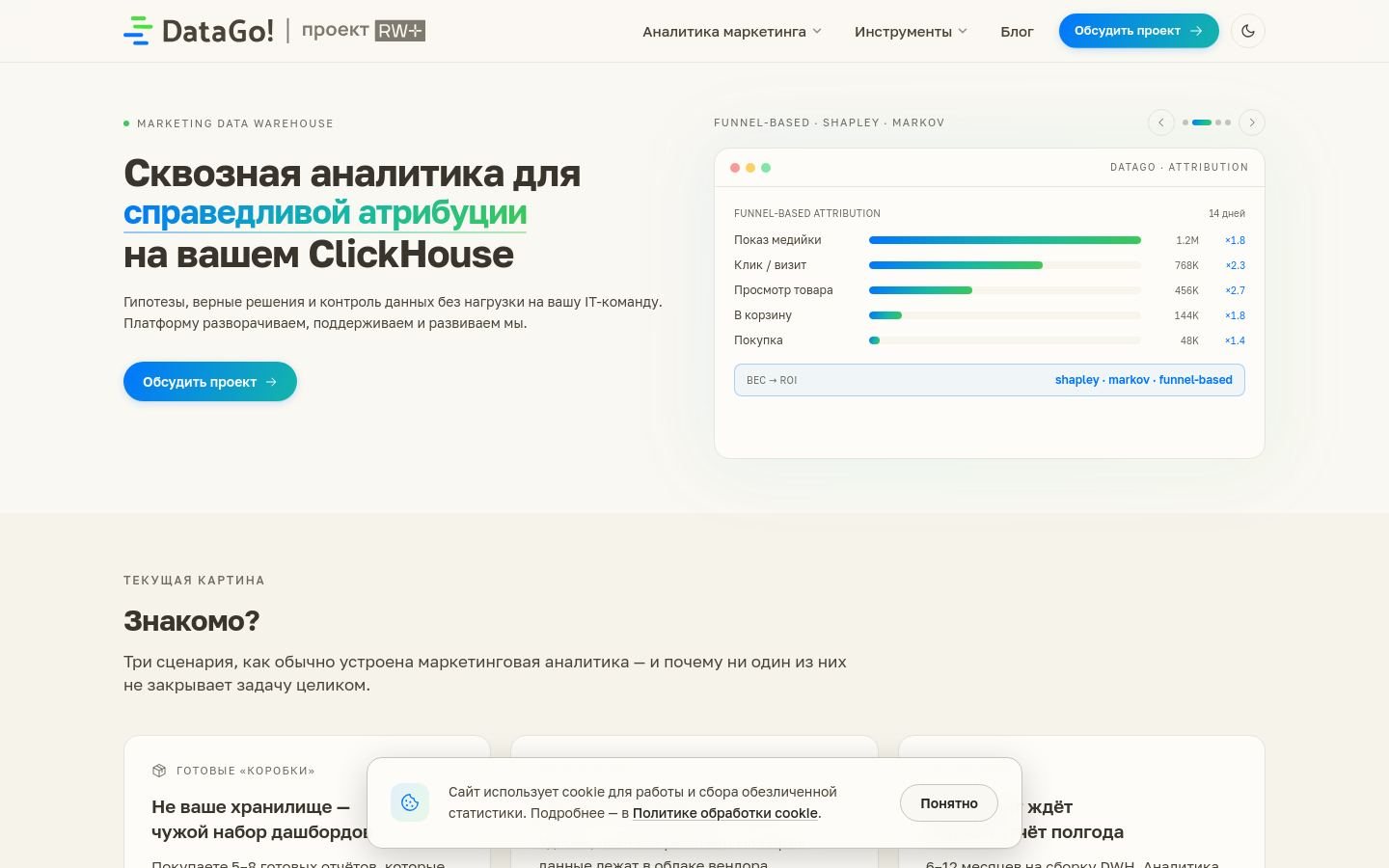Expand the Инструменты dropdown
Viewport: 1389px width, 868px height.
(911, 32)
